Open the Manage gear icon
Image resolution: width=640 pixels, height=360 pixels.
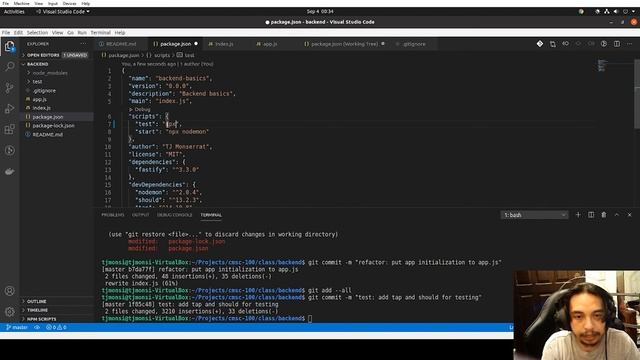pos(9,312)
